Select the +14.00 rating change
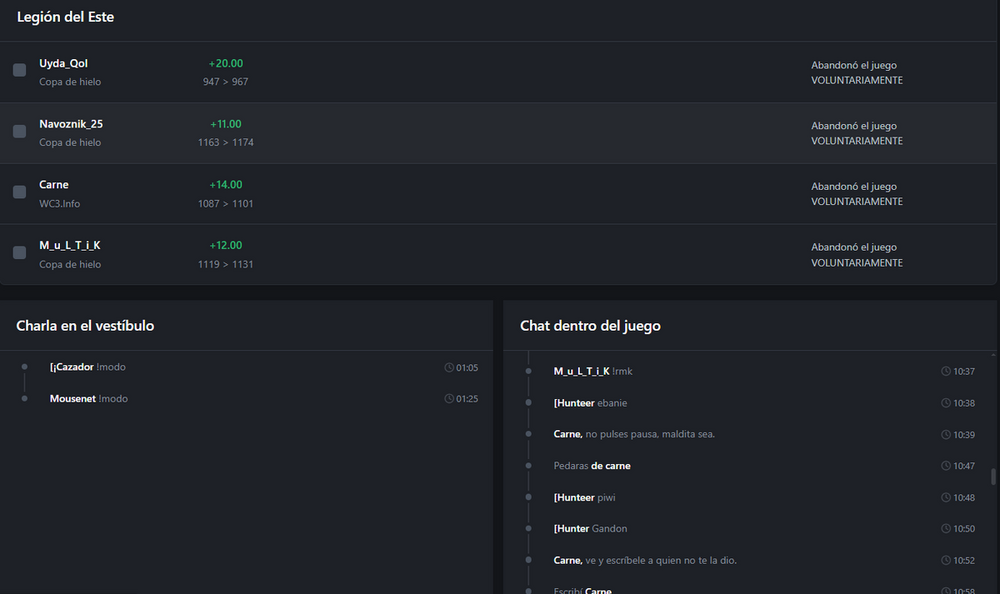The width and height of the screenshot is (1000, 594). tap(226, 184)
